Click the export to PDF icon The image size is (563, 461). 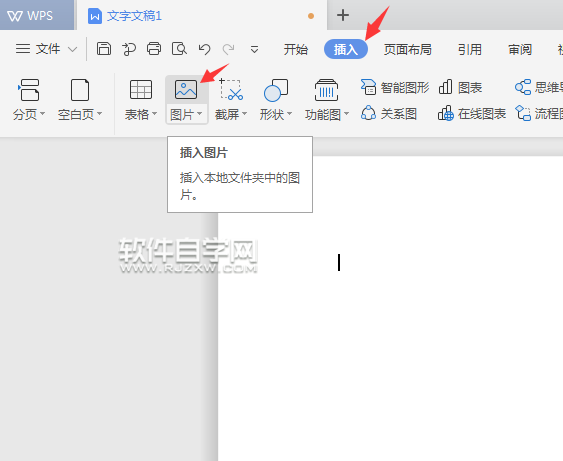[129, 49]
